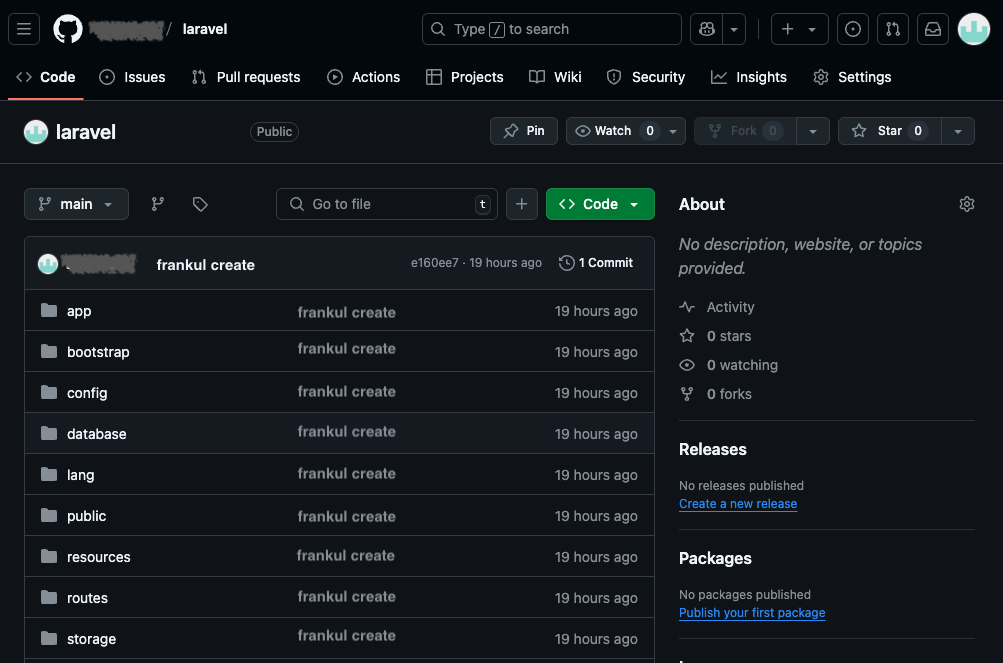The image size is (1003, 663).
Task: Click commit message in the database row
Action: 347,432
